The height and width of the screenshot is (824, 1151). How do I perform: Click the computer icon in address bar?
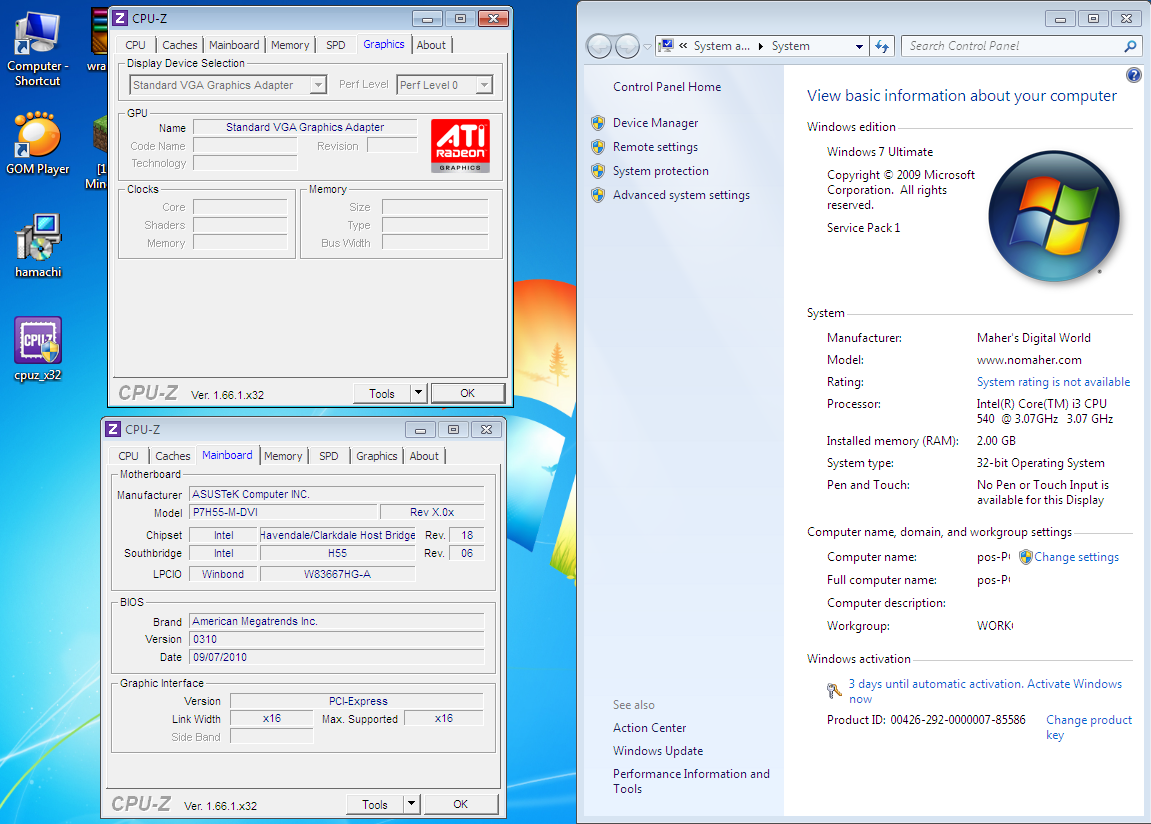(666, 45)
